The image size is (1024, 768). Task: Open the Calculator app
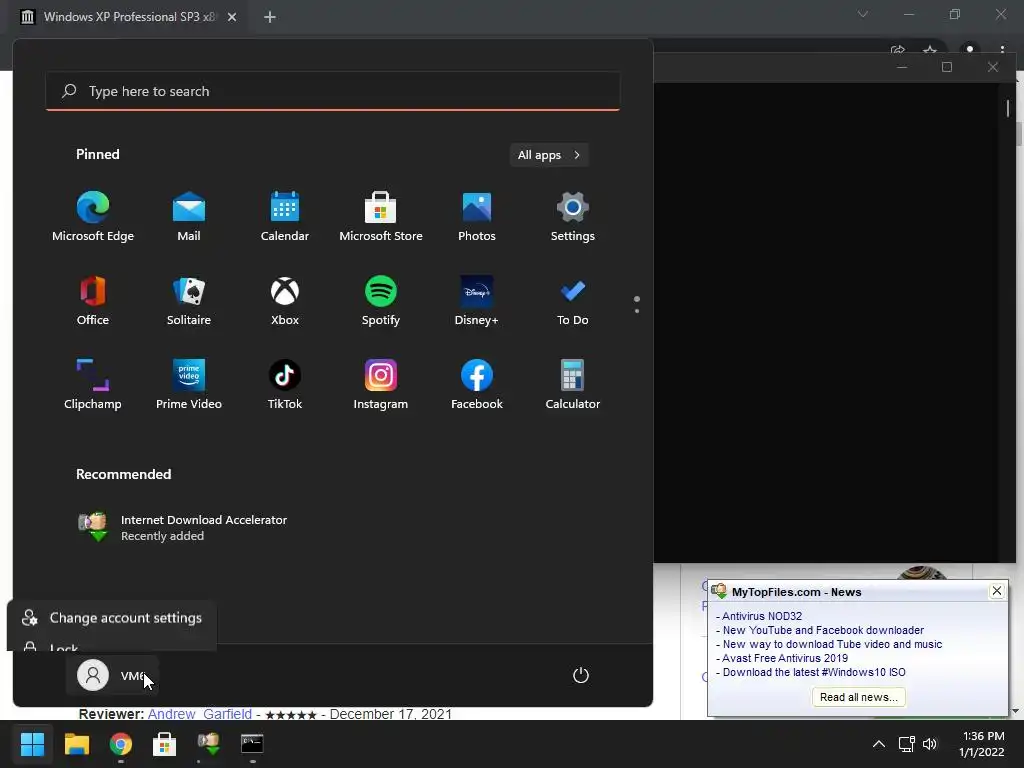point(573,385)
